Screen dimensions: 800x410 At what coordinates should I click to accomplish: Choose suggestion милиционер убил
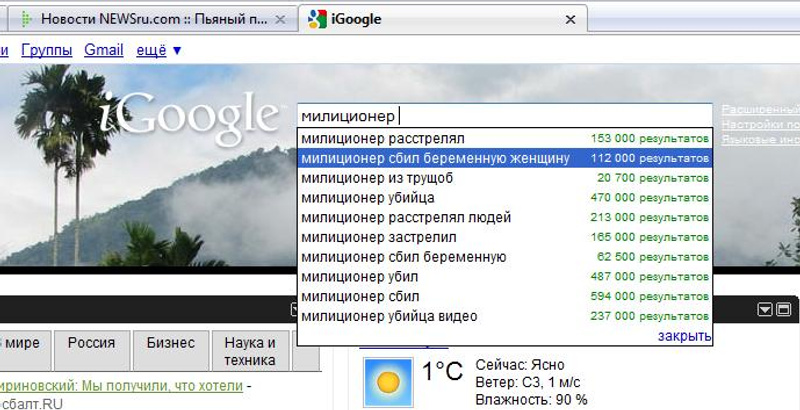[505, 277]
